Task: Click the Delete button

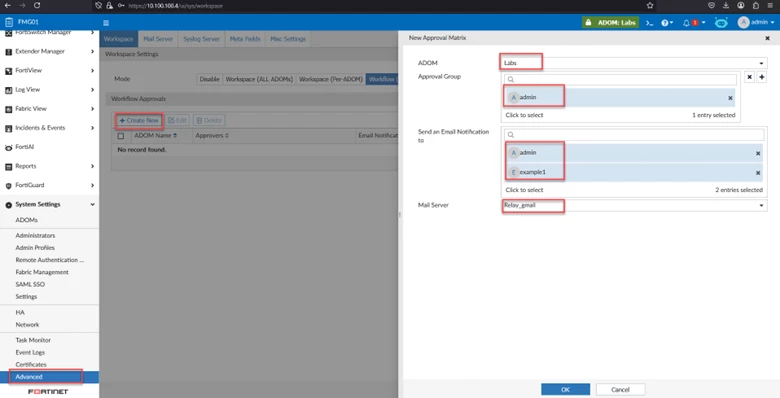Action: pyautogui.click(x=209, y=120)
